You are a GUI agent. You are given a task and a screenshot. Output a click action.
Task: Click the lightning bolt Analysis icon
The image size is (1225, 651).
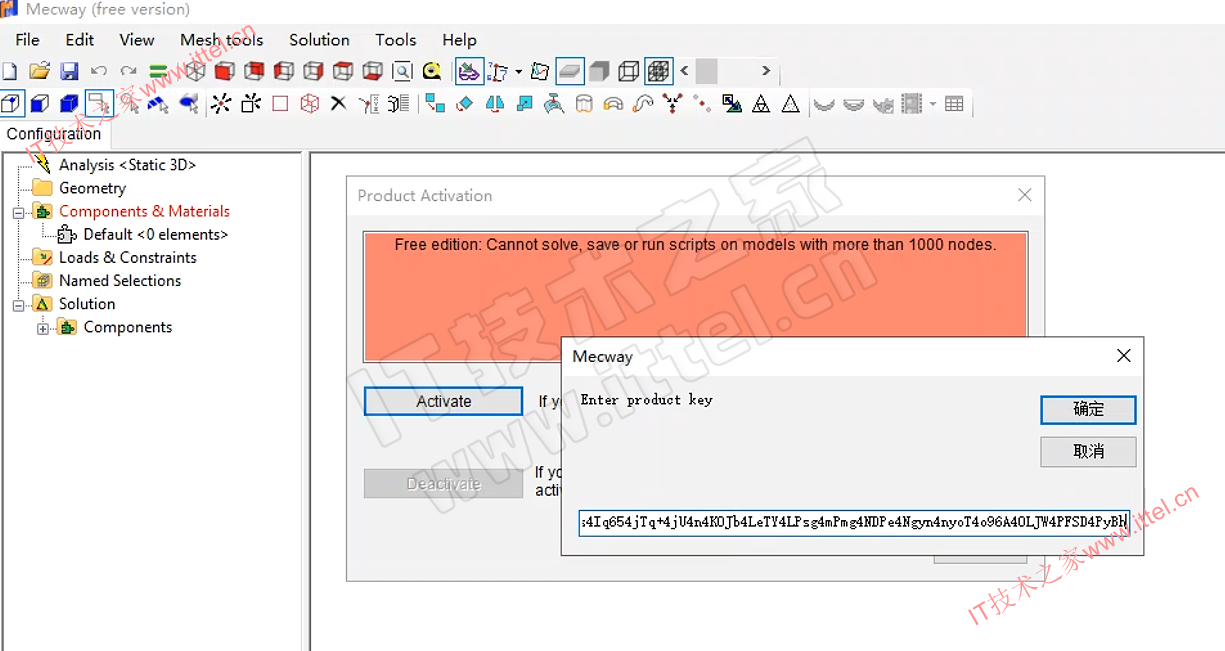coord(42,164)
